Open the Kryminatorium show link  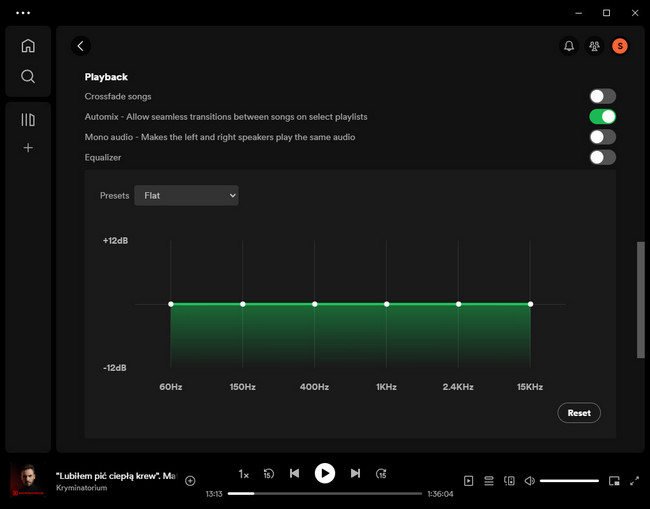[x=84, y=487]
